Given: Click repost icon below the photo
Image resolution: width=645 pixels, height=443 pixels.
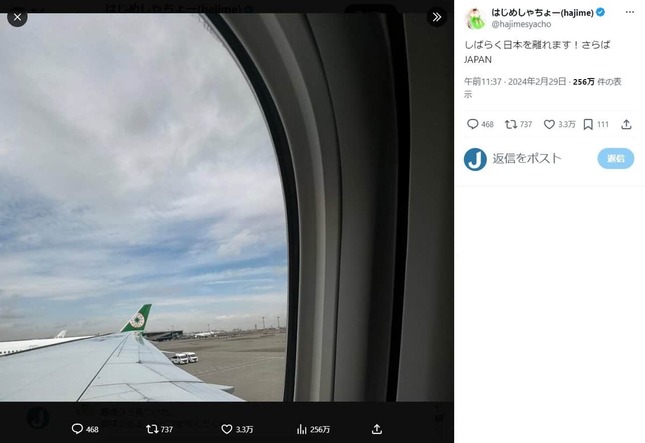Looking at the screenshot, I should pyautogui.click(x=152, y=429).
